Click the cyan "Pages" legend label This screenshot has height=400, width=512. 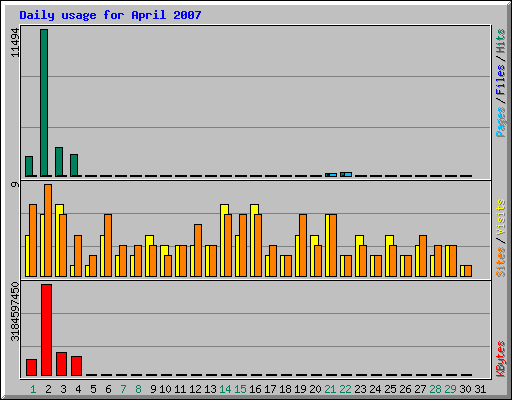coord(500,122)
